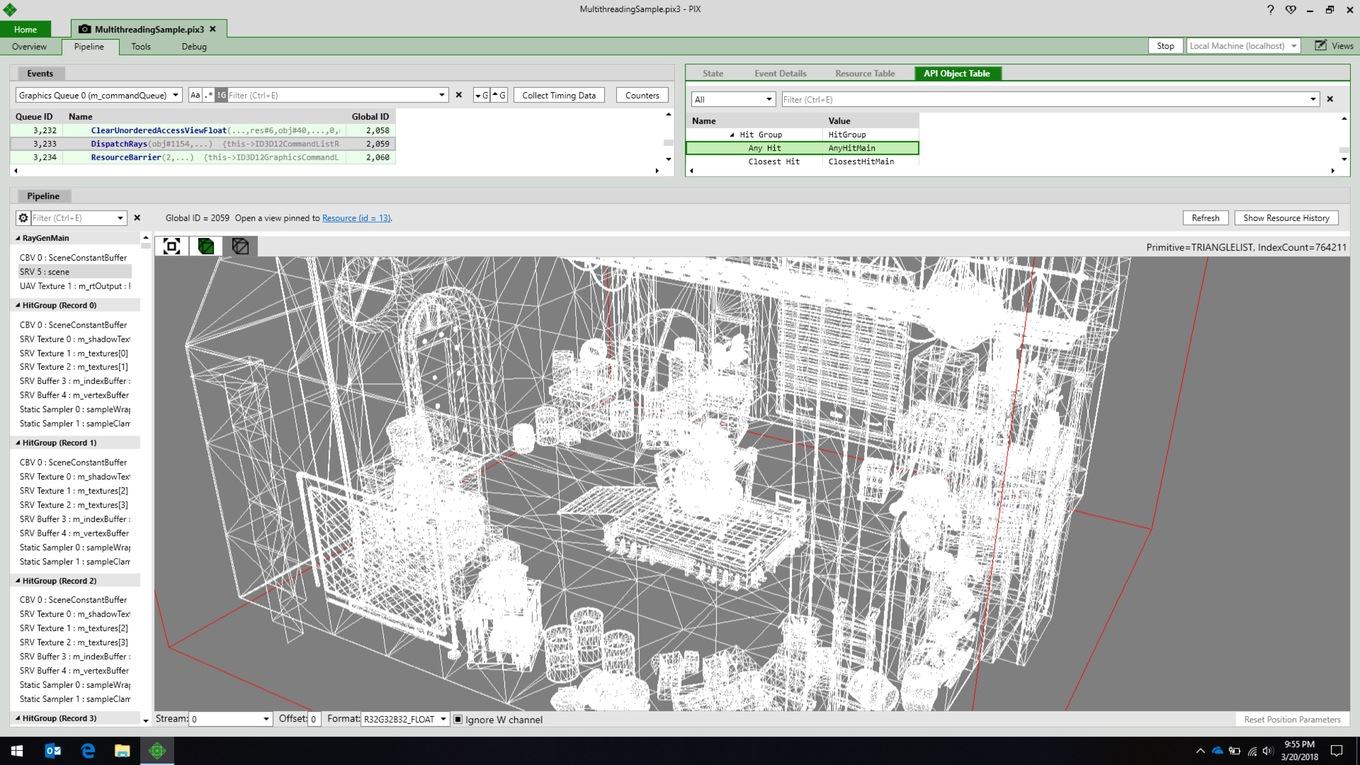Open Edge browser from the taskbar
The image size is (1360, 765).
(x=88, y=750)
